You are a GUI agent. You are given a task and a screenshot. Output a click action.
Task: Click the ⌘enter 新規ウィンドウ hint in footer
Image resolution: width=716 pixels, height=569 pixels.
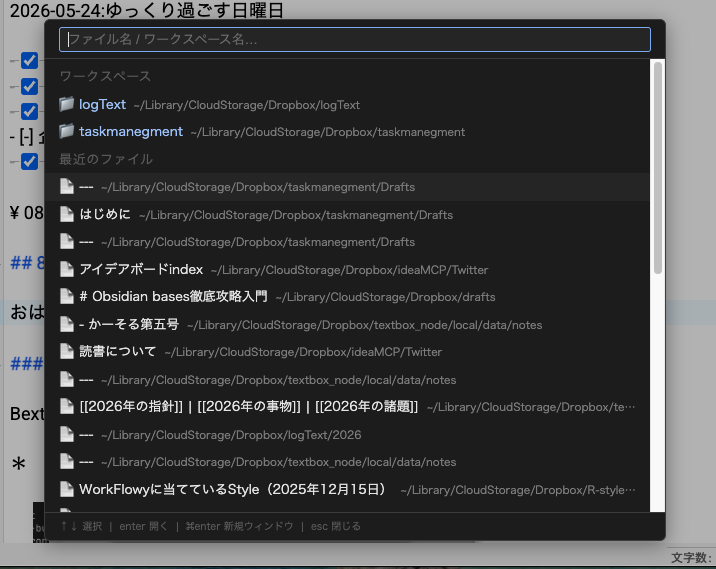tap(239, 526)
